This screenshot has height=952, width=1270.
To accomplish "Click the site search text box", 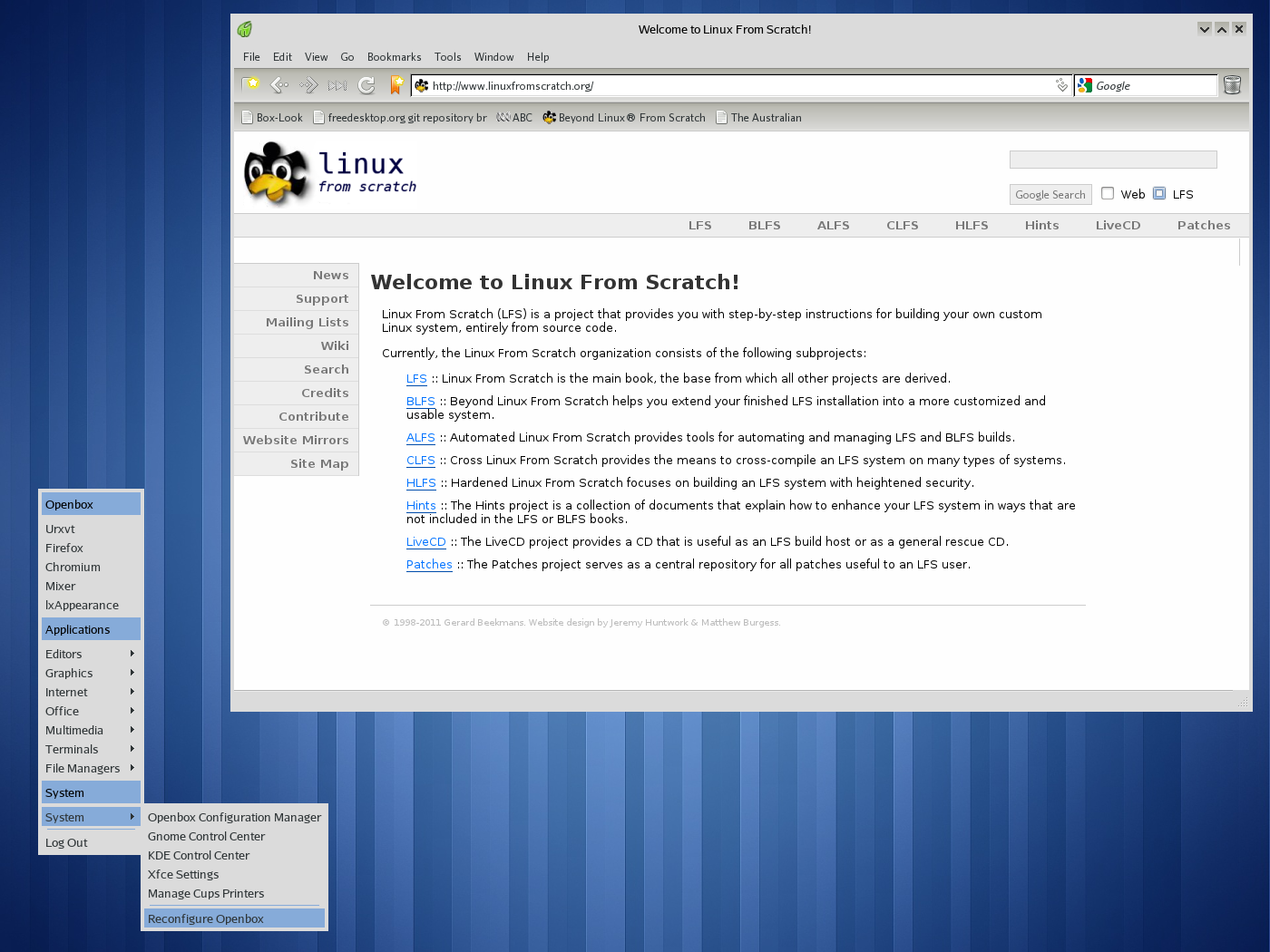I will click(x=1113, y=160).
